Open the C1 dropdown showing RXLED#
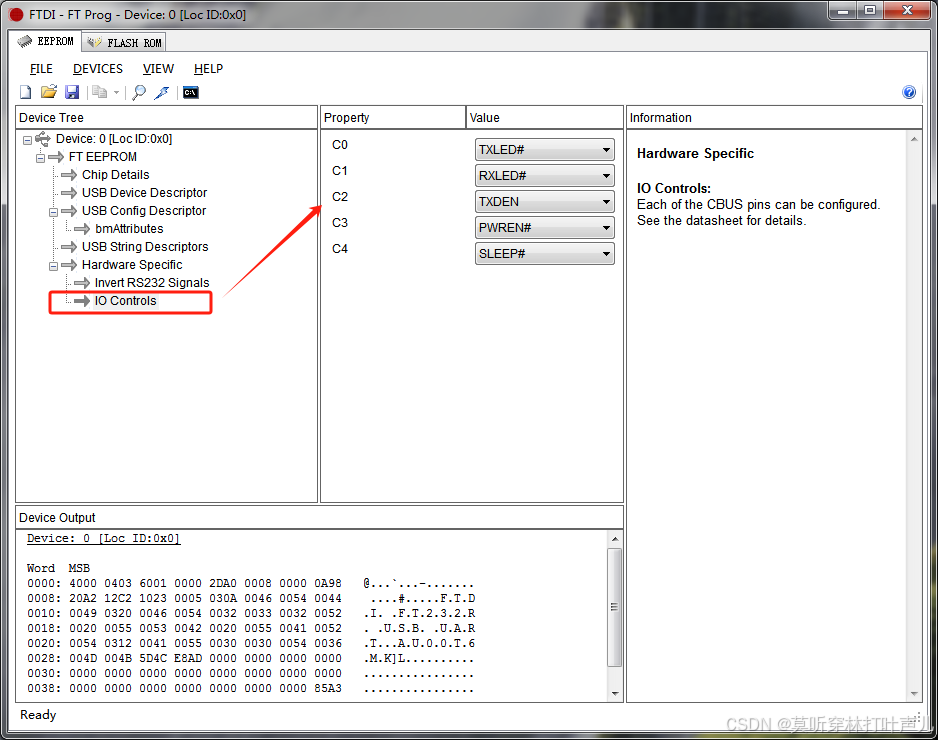938x740 pixels. tap(544, 176)
